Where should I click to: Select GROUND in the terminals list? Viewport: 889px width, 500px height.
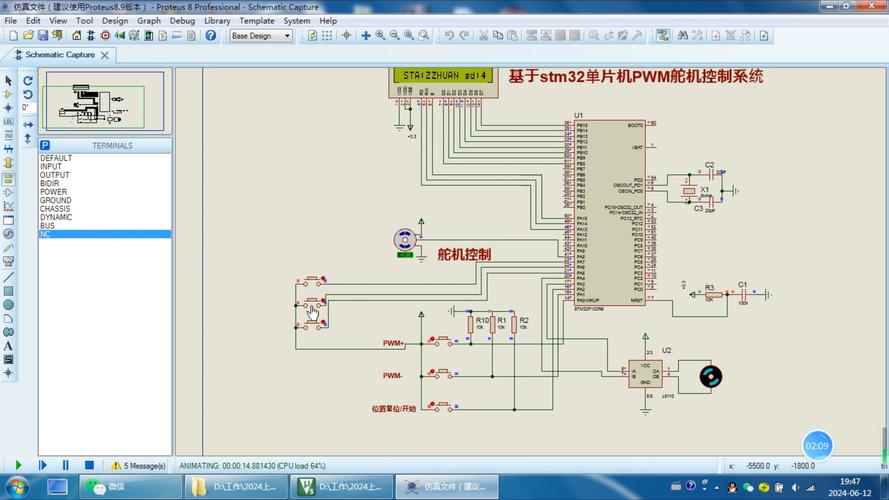pos(56,200)
